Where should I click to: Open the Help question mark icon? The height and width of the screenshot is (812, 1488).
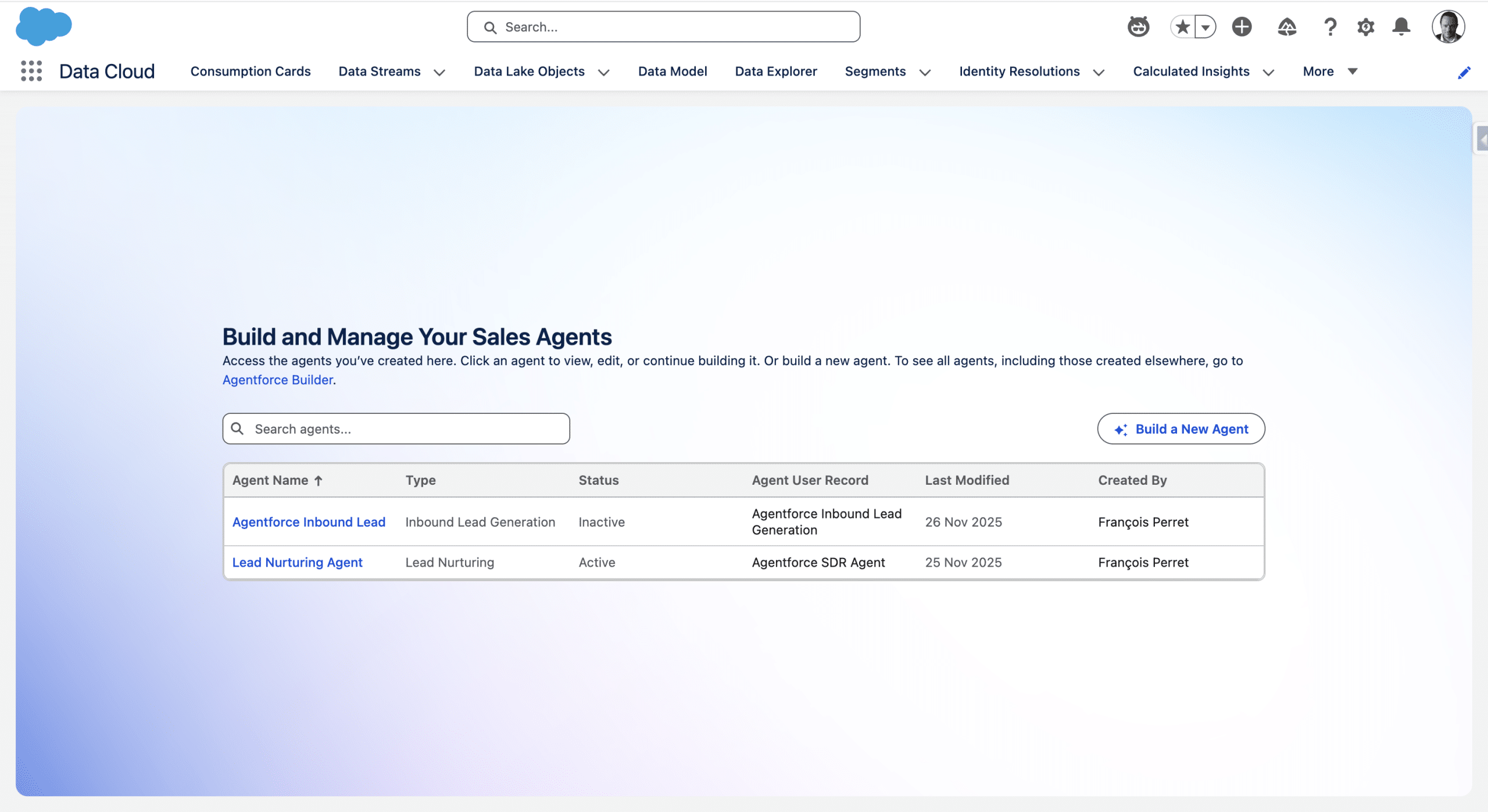[1330, 27]
